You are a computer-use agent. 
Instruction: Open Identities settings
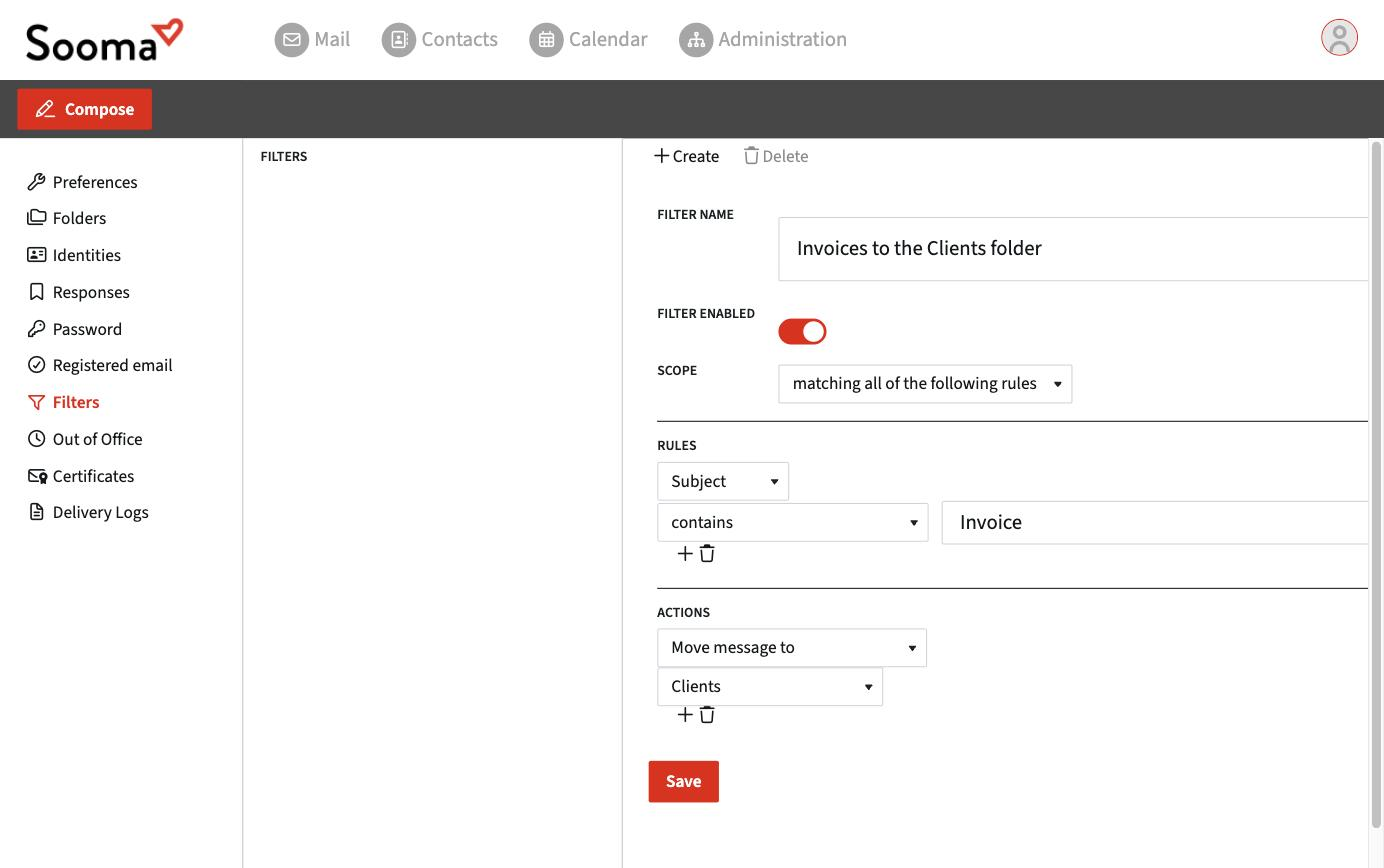point(74,255)
